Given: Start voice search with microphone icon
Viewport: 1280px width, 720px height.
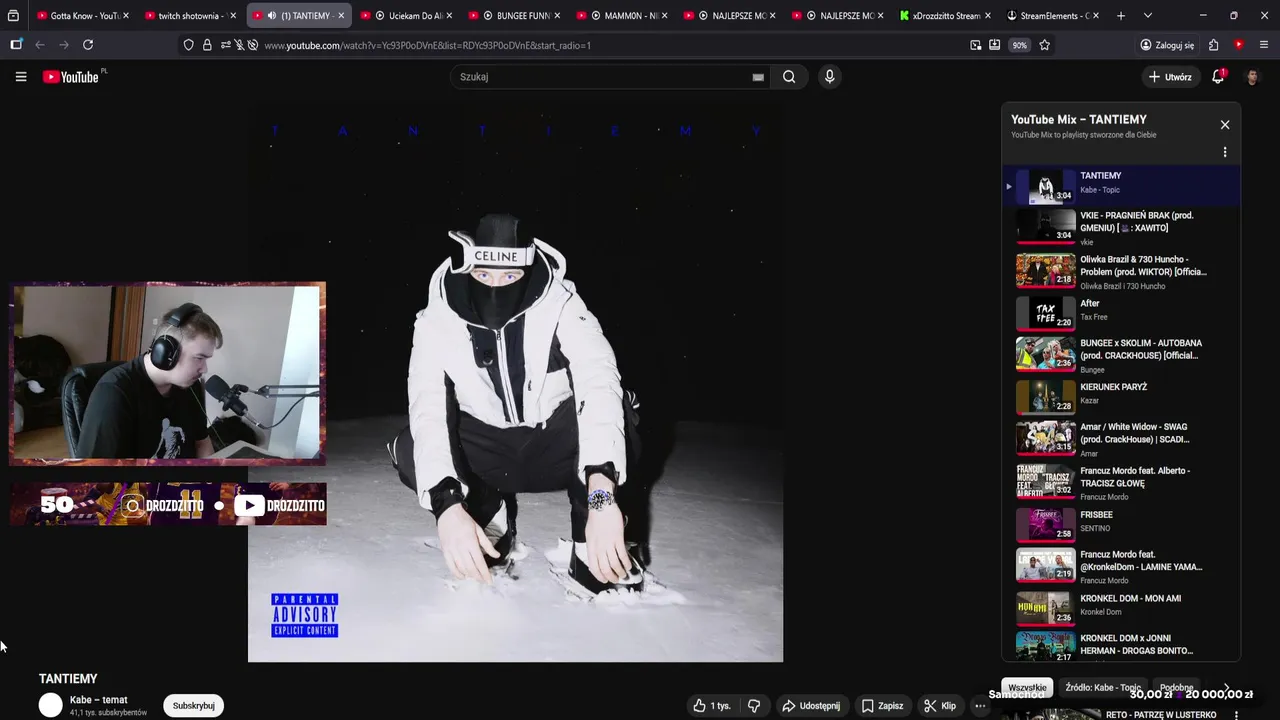Looking at the screenshot, I should (x=829, y=77).
